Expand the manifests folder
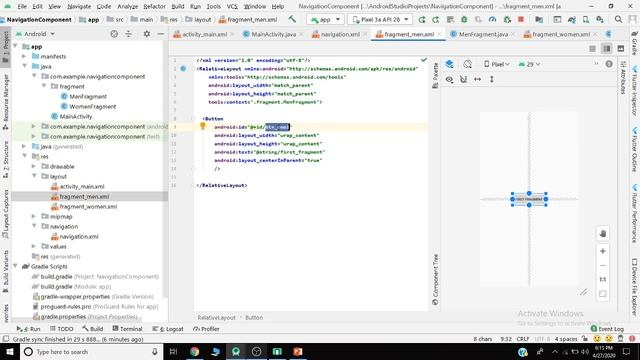Screen dimensions: 640x360 (x=24, y=56)
